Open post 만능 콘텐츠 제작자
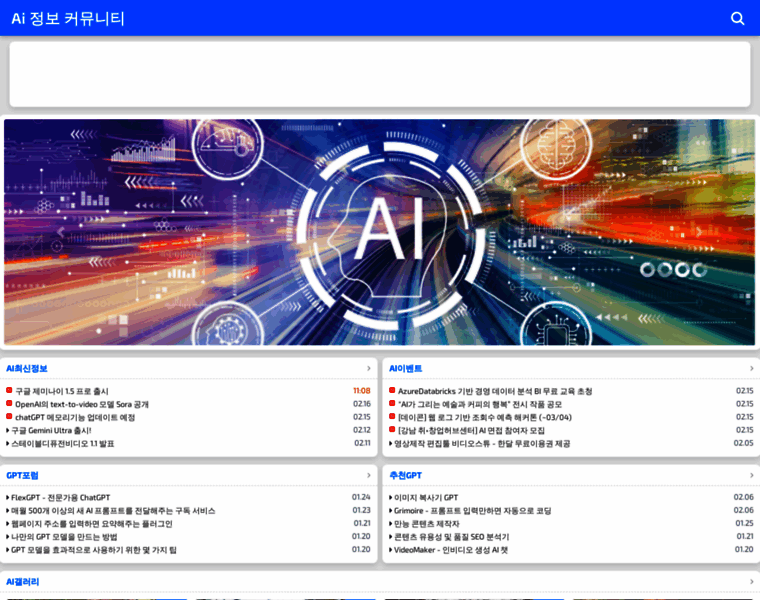 [427, 524]
